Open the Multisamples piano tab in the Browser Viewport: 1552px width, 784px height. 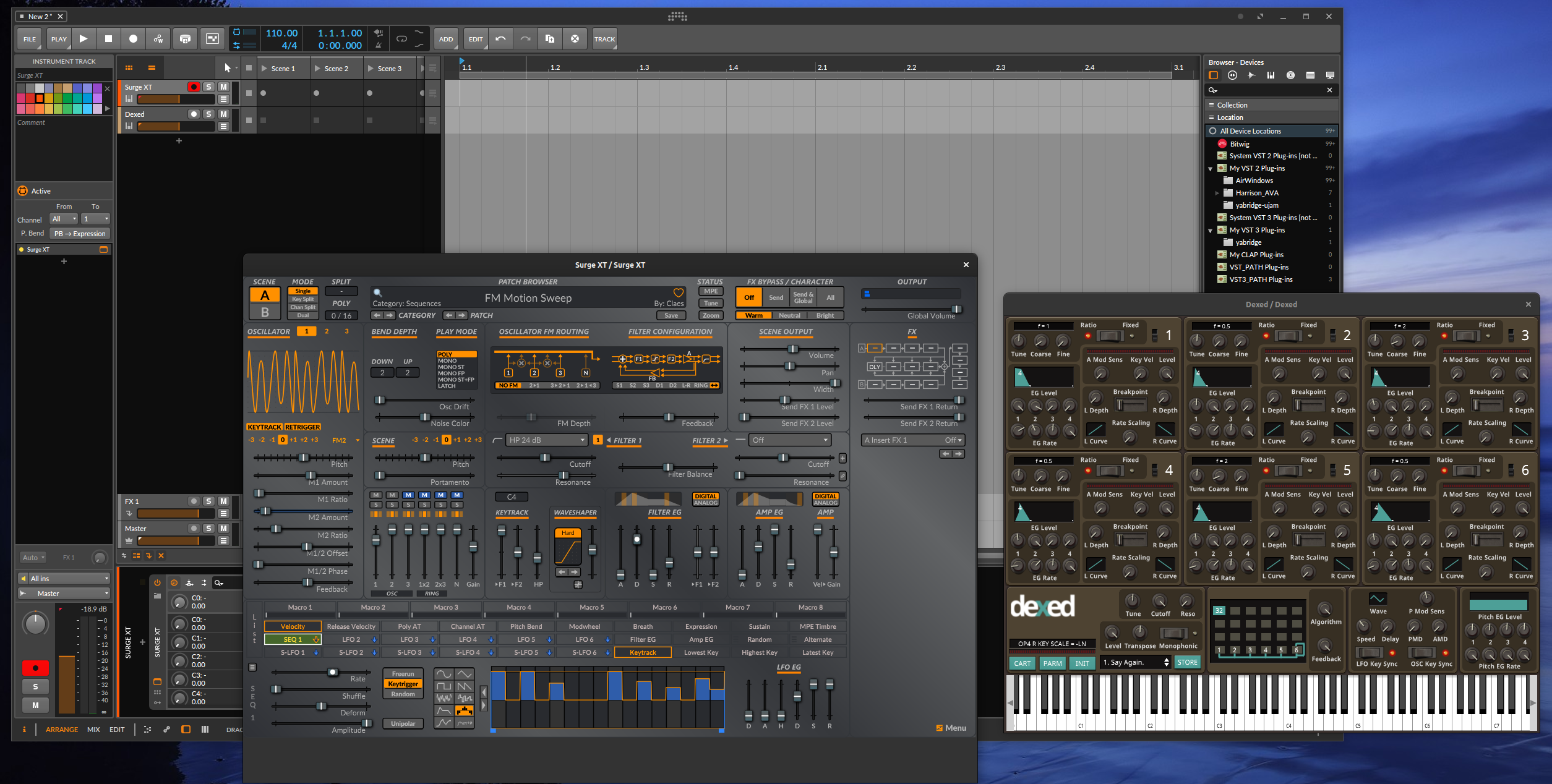click(x=1271, y=75)
